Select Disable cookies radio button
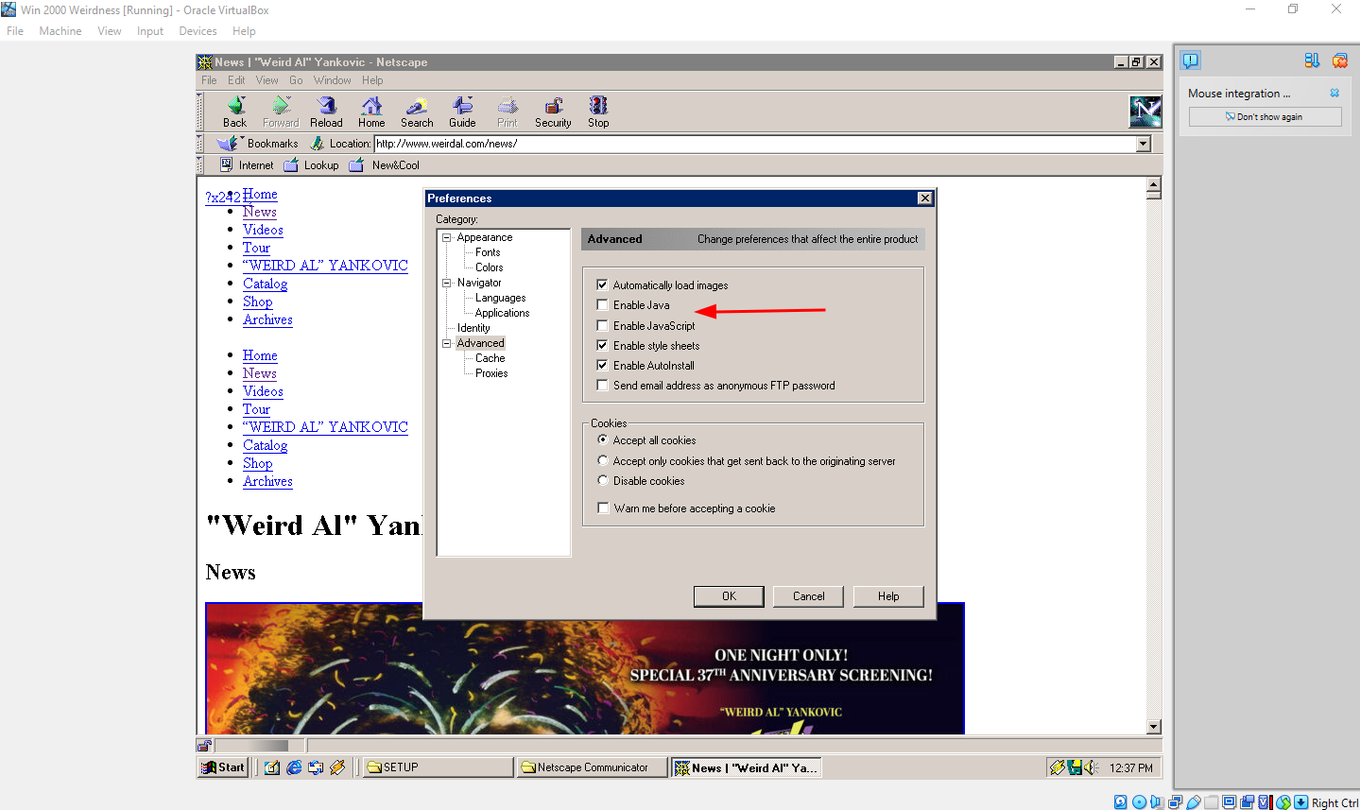 tap(602, 481)
